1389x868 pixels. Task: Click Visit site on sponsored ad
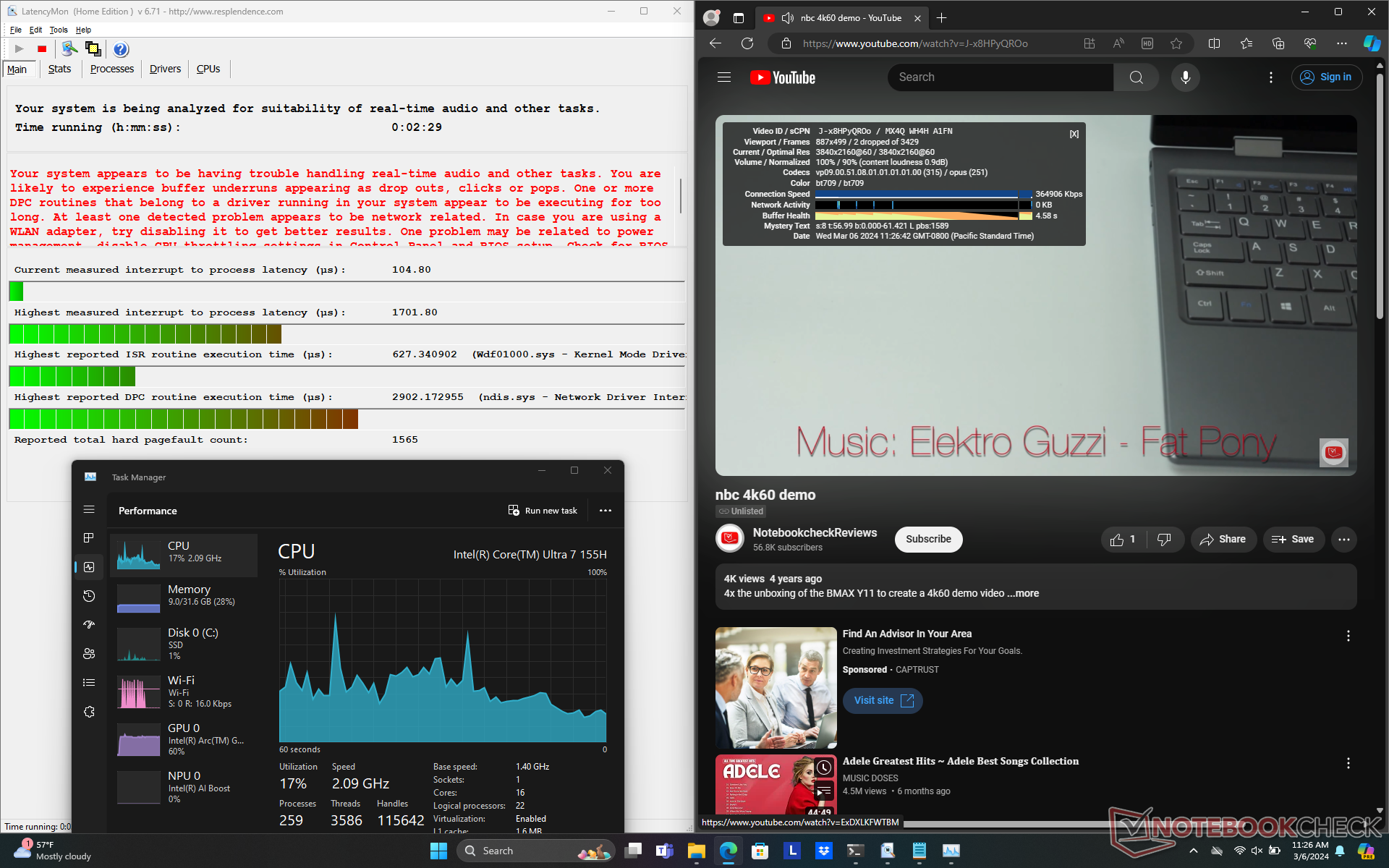[x=883, y=700]
